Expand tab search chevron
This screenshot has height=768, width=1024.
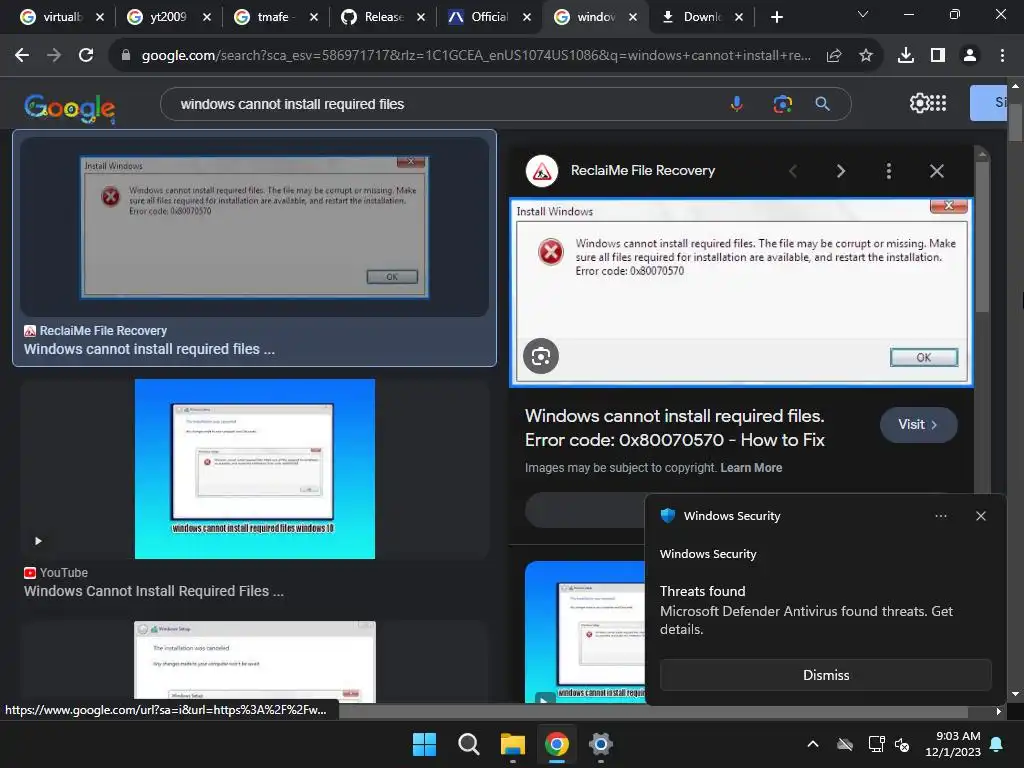click(863, 14)
